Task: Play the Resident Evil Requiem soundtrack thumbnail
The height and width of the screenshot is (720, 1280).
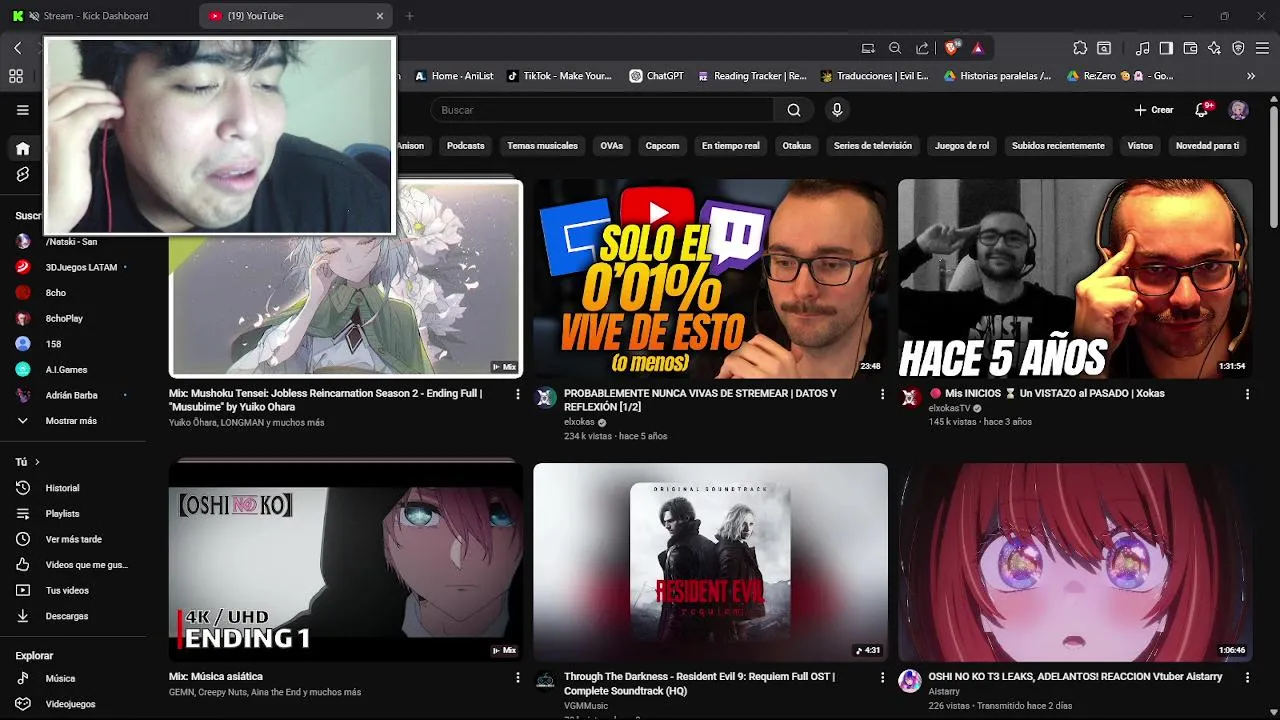Action: (710, 562)
